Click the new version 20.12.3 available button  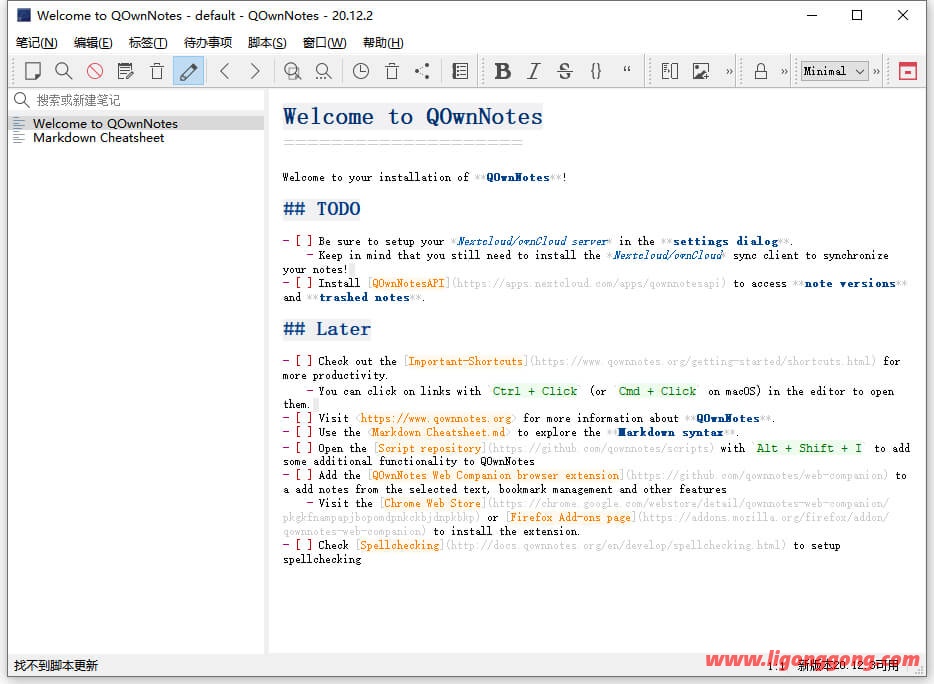848,666
